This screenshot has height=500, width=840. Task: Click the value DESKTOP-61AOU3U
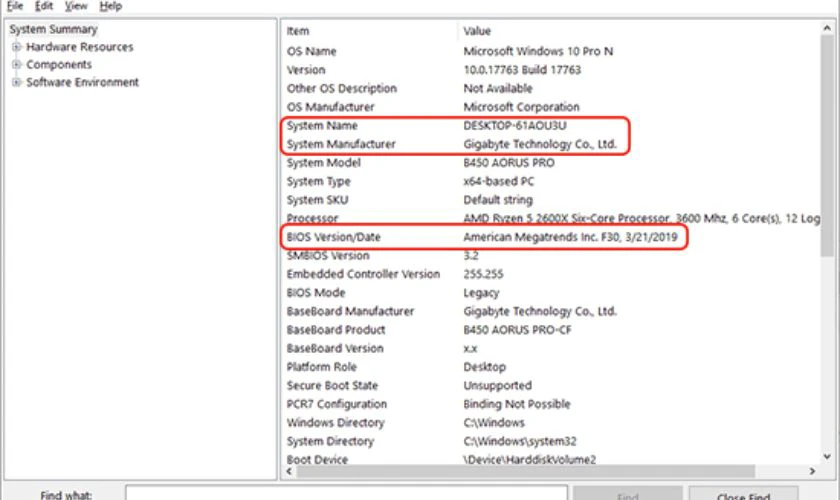[x=515, y=126]
